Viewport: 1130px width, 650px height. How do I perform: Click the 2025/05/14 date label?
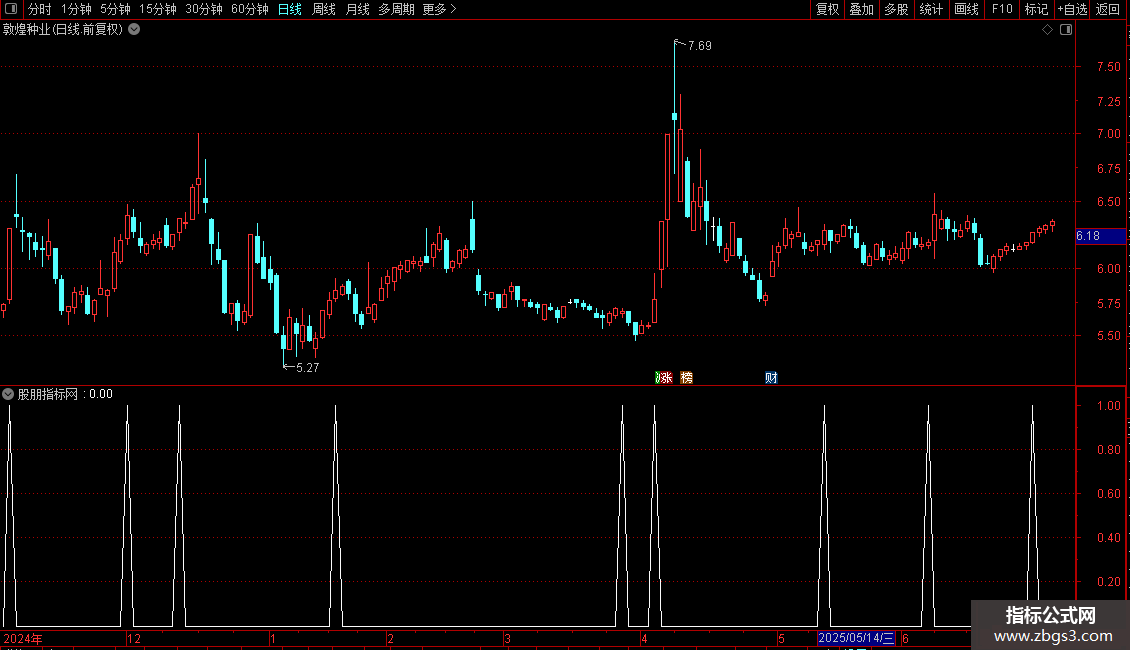click(x=856, y=638)
